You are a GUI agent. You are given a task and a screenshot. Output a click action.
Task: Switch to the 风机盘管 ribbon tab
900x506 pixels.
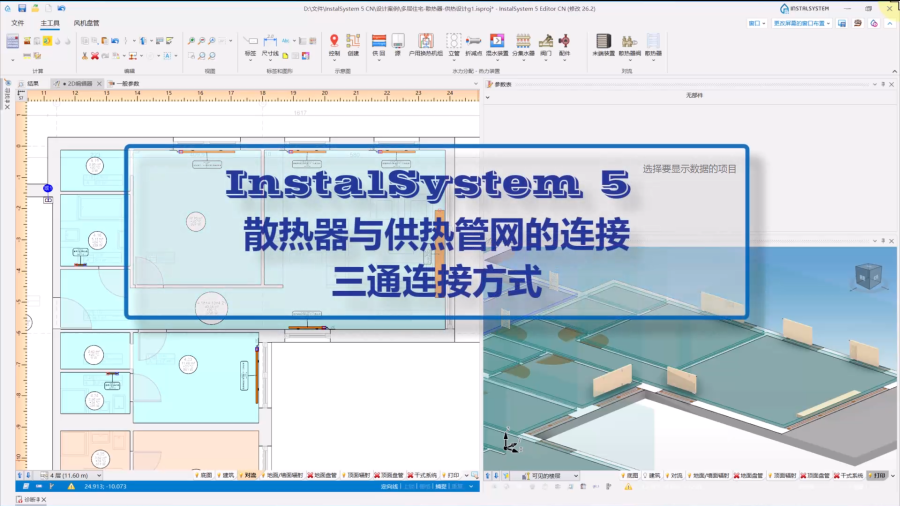point(86,23)
